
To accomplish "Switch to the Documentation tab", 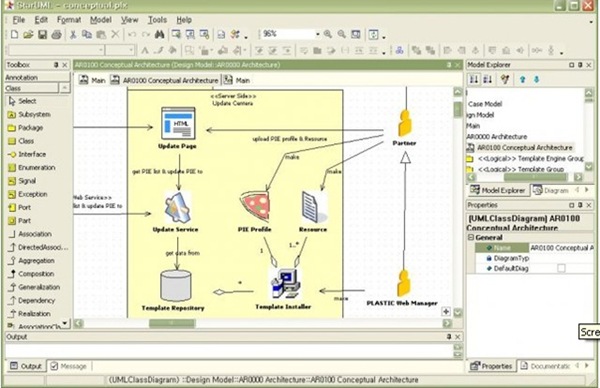I will tap(545, 366).
